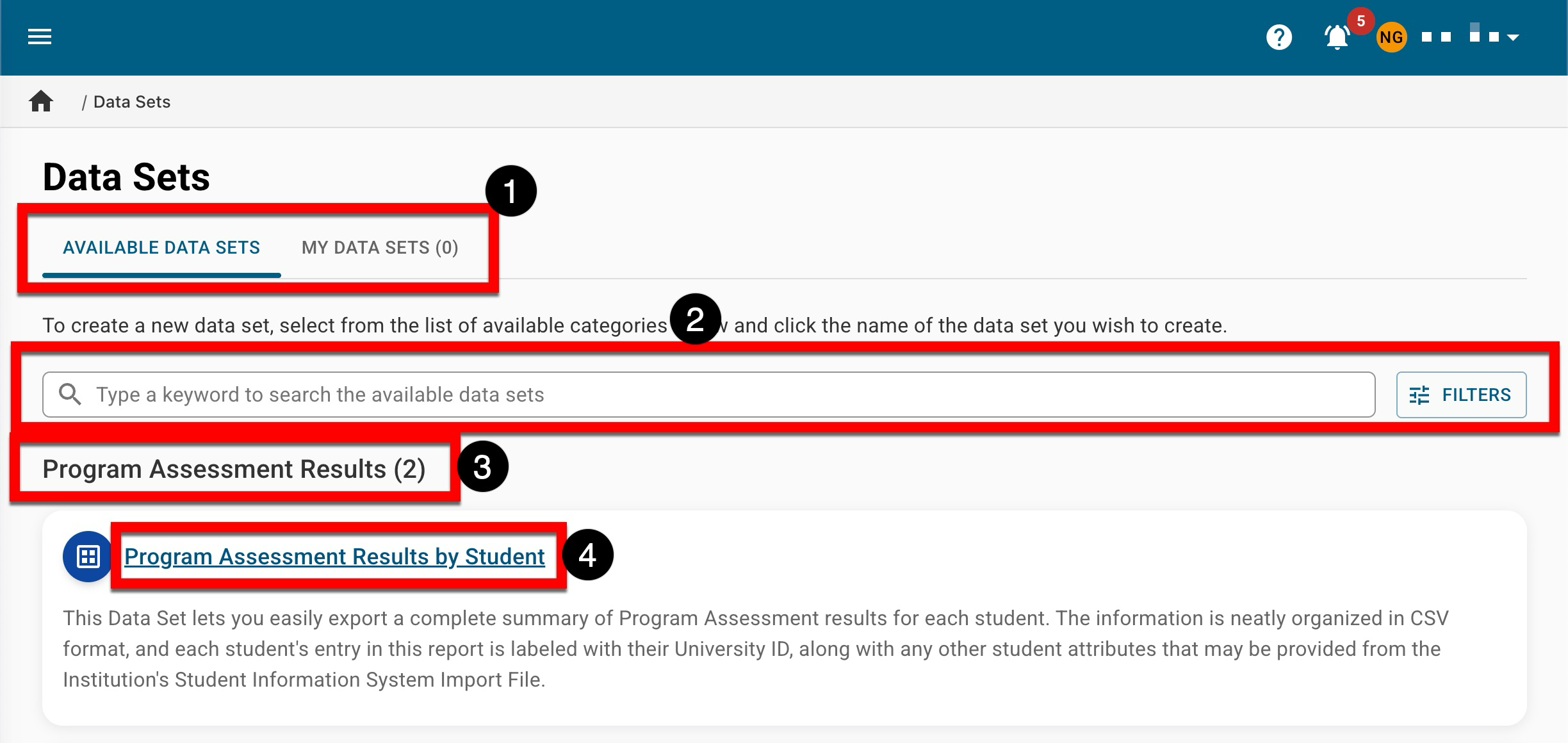Click the Data Sets breadcrumb text
The width and height of the screenshot is (1568, 743).
[132, 102]
